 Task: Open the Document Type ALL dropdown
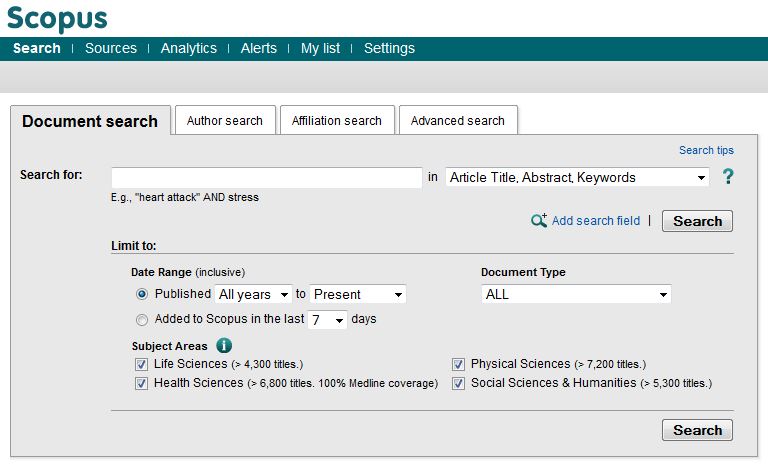(x=576, y=294)
